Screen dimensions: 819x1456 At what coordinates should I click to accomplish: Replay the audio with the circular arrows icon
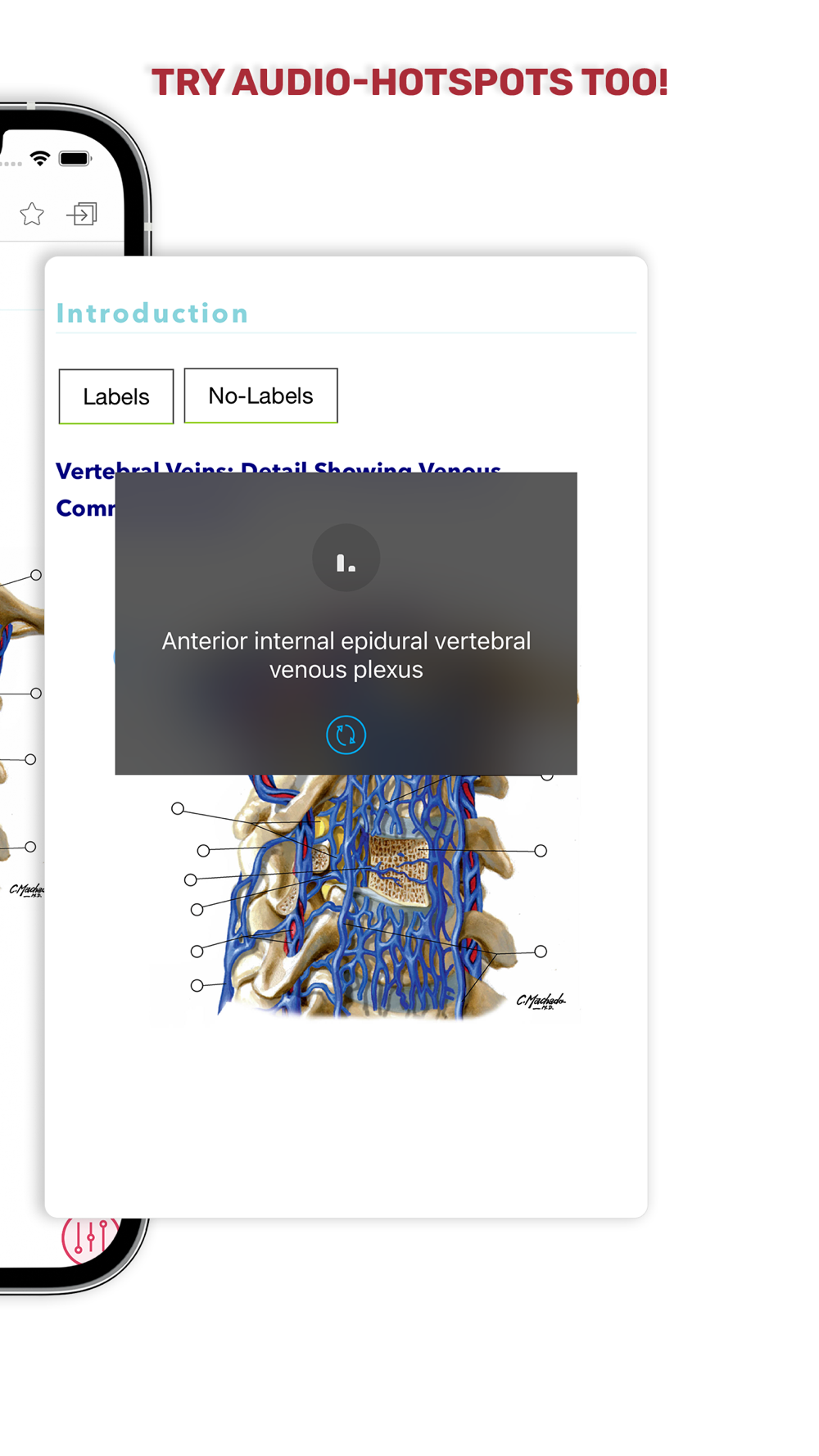346,735
